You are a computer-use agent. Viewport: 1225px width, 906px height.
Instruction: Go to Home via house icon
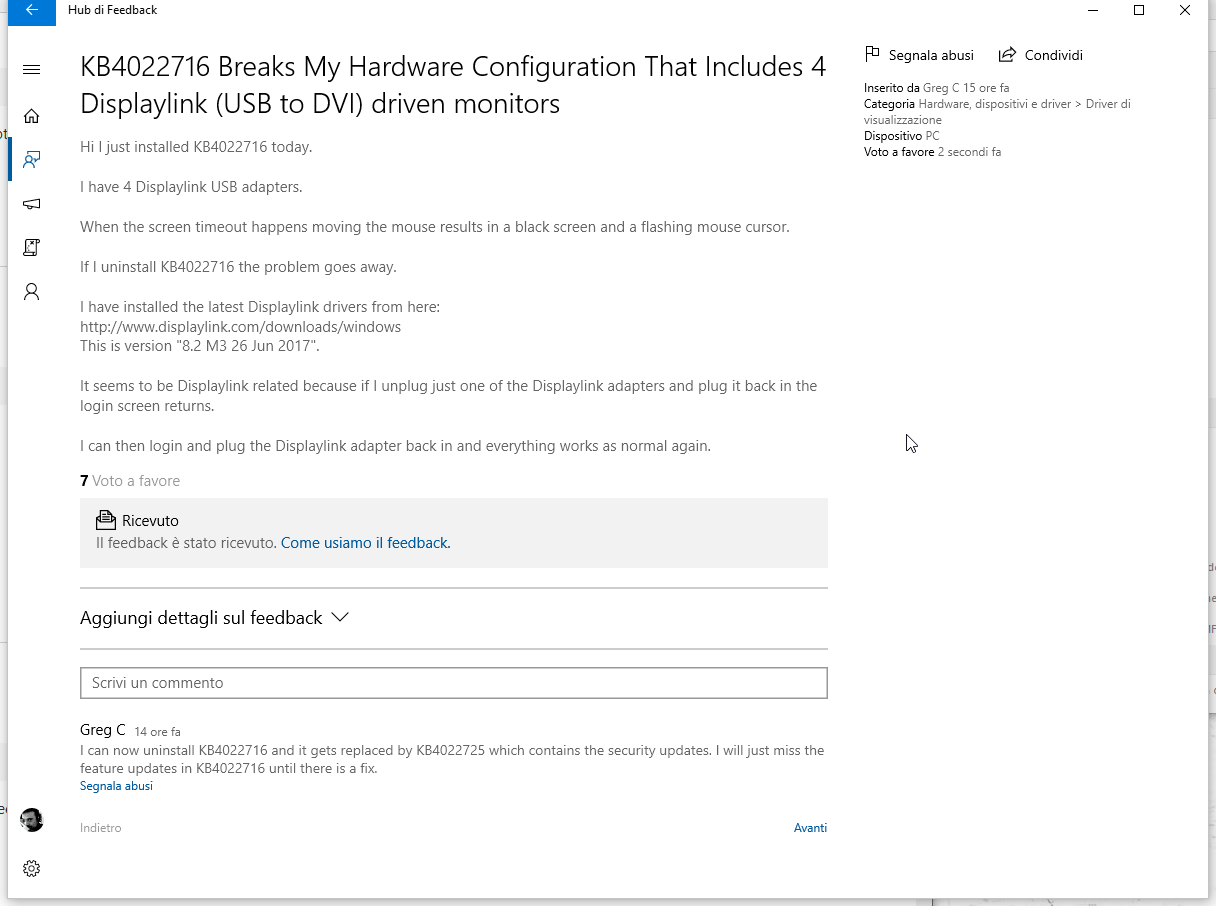click(32, 116)
